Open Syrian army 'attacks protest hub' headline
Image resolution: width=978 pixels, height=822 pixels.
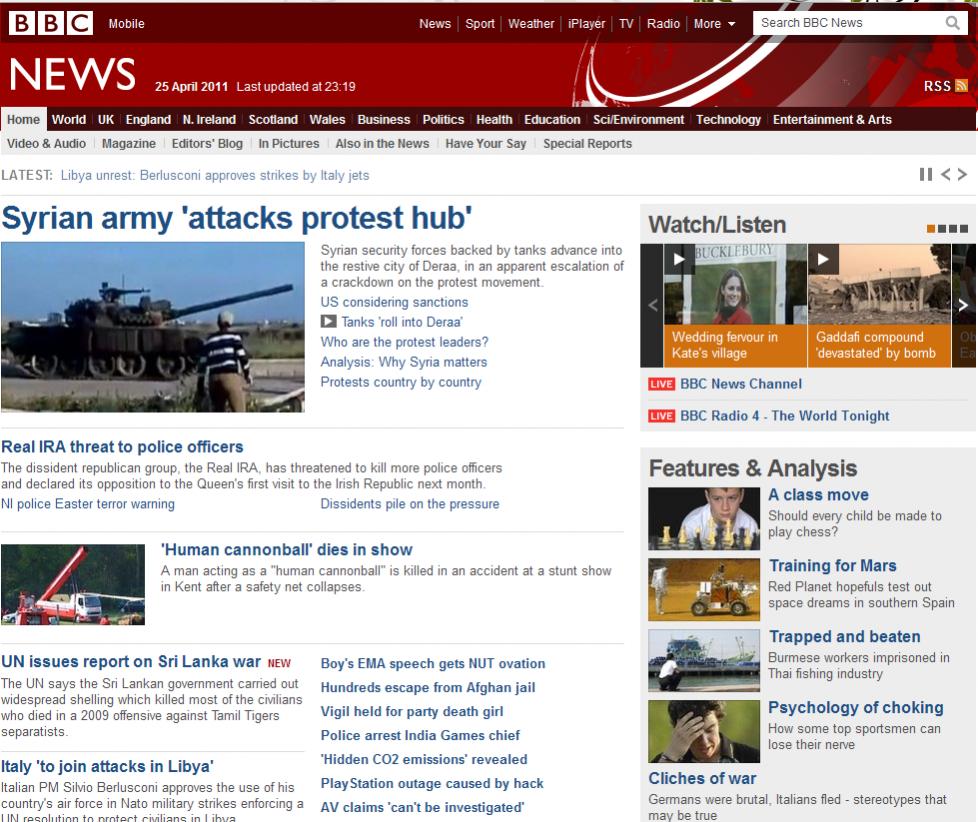(x=236, y=218)
